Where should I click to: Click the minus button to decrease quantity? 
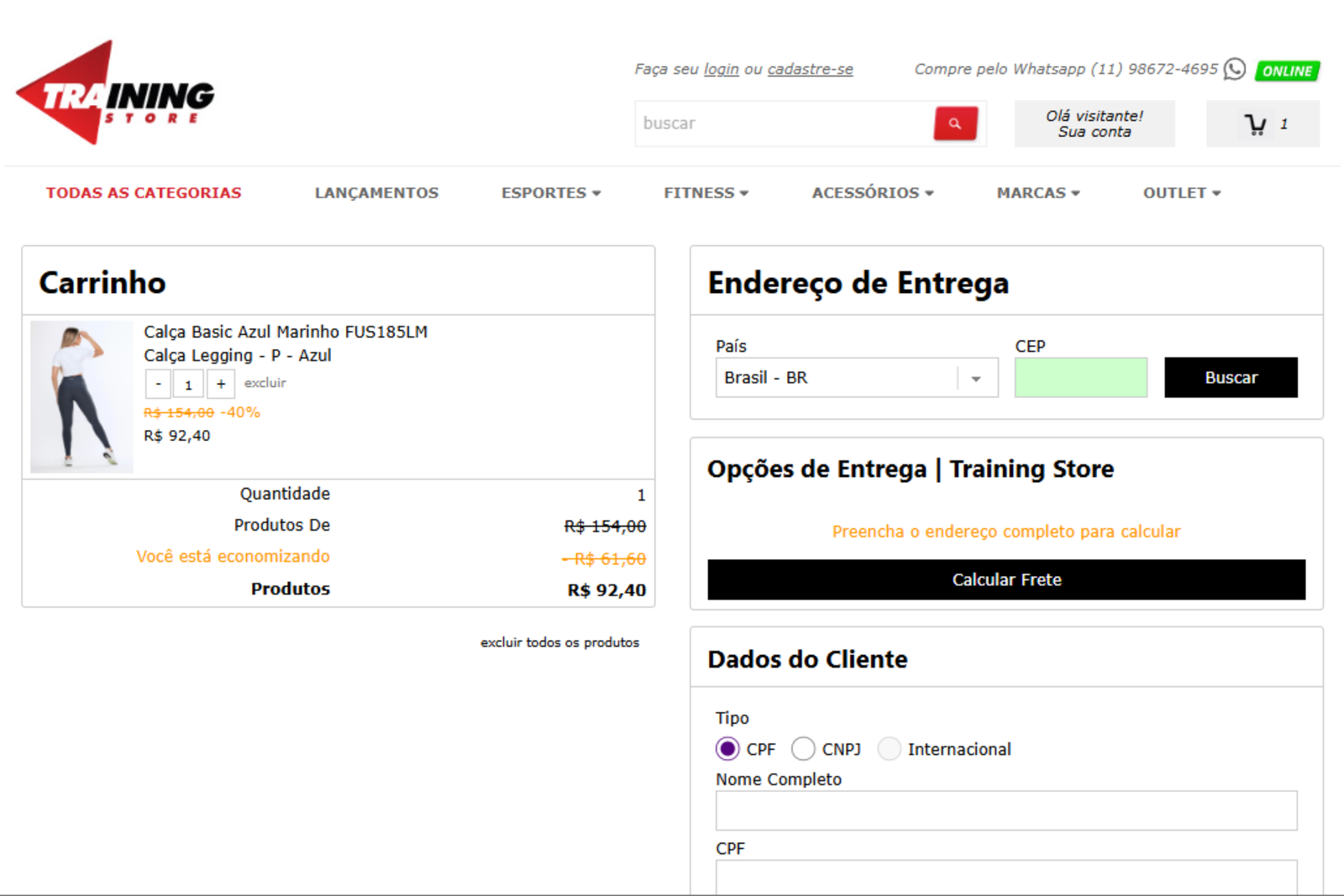click(158, 384)
